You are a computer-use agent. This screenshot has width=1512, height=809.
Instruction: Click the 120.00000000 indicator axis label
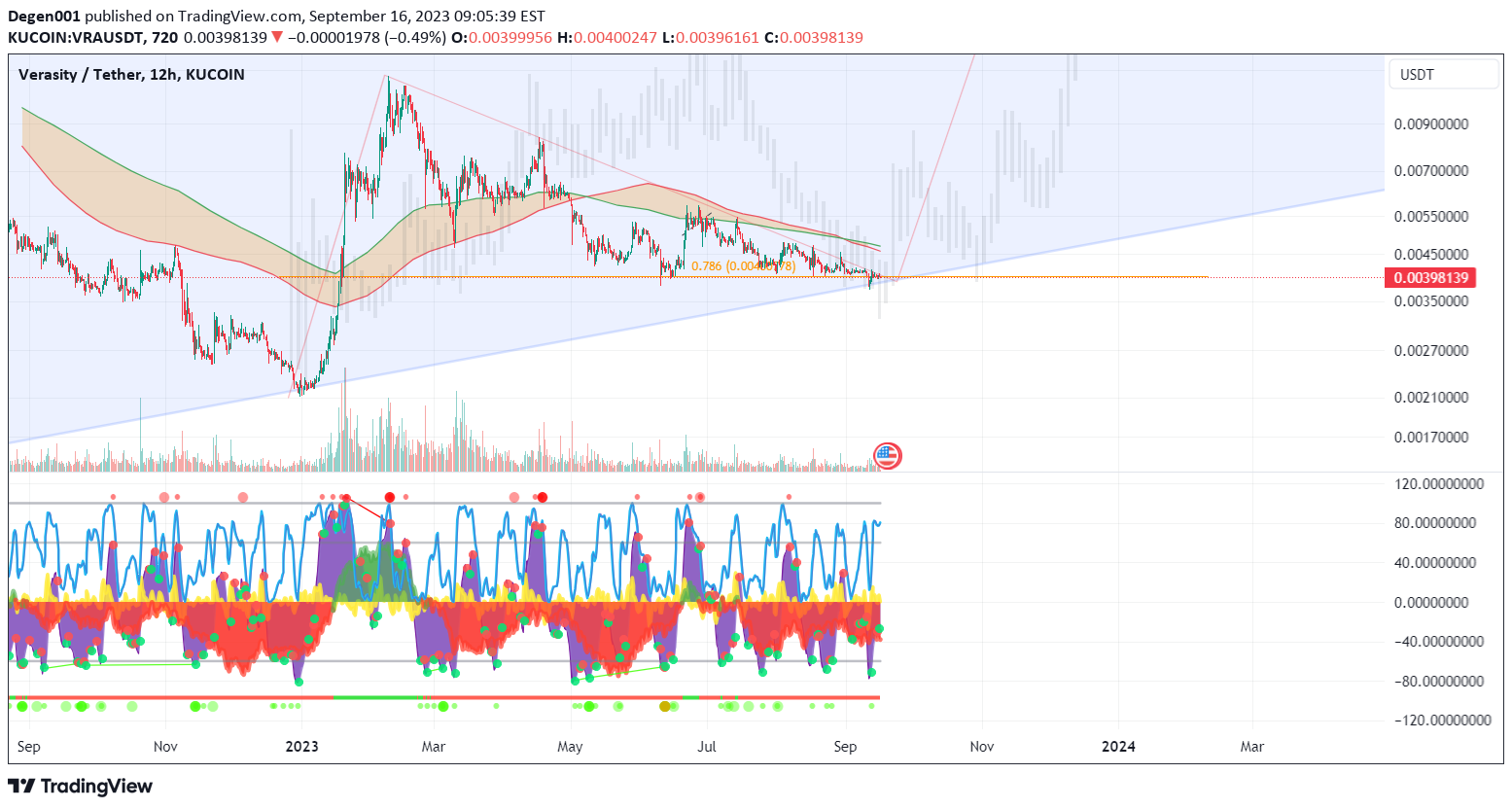[x=1439, y=484]
